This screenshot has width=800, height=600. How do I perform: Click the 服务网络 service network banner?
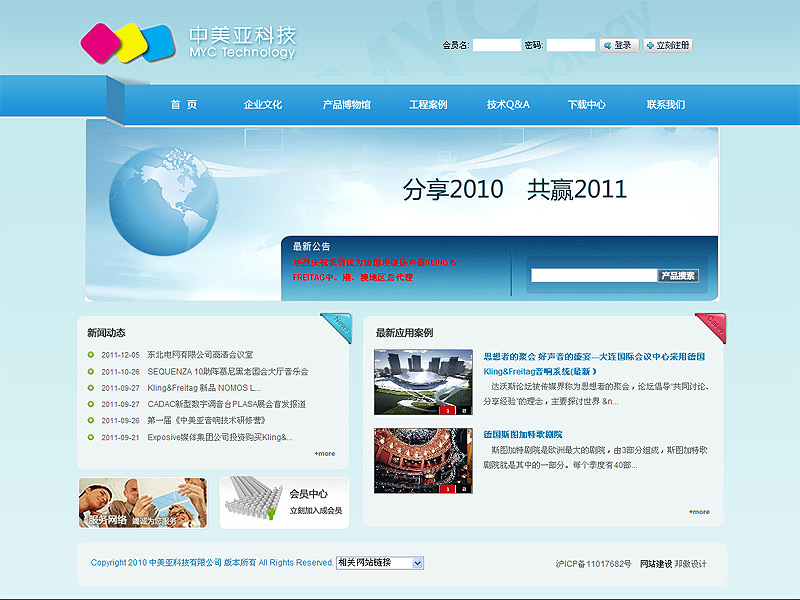point(143,502)
